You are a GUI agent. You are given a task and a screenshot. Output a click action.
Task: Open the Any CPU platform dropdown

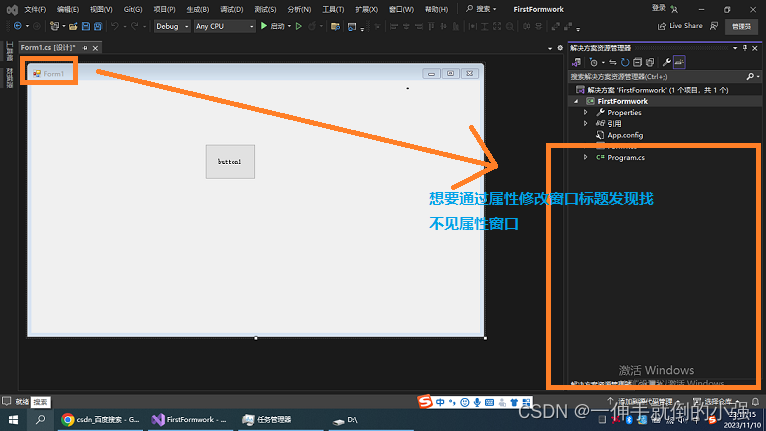coord(224,26)
